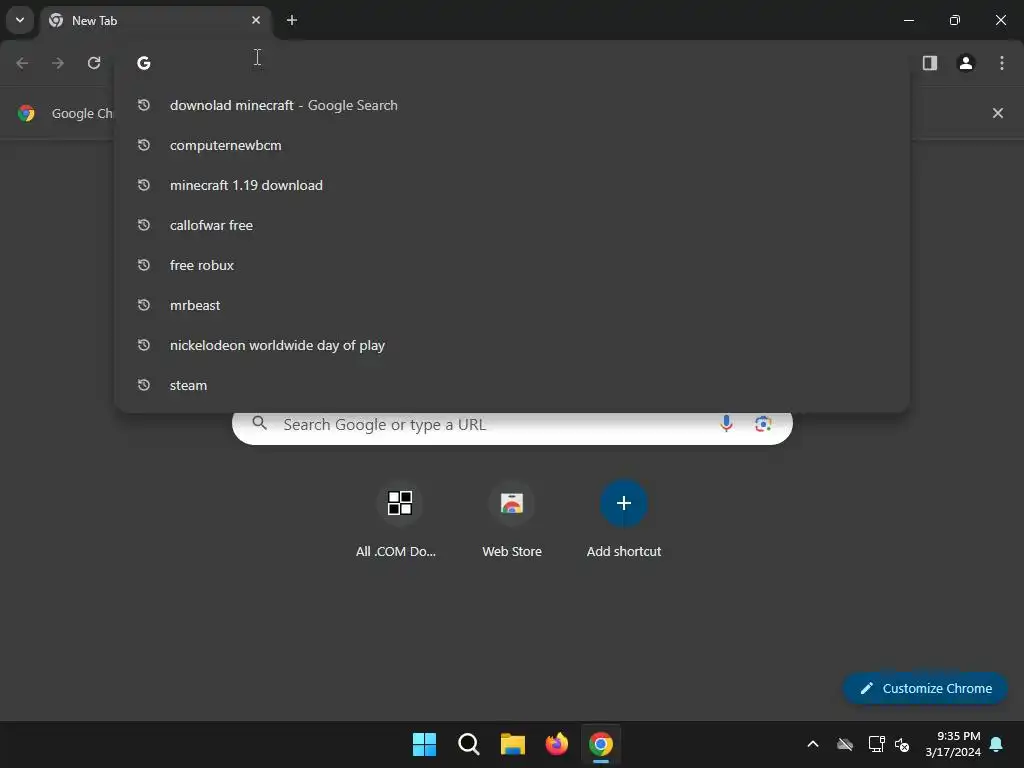Click the back navigation arrow
The height and width of the screenshot is (768, 1024).
(x=22, y=63)
